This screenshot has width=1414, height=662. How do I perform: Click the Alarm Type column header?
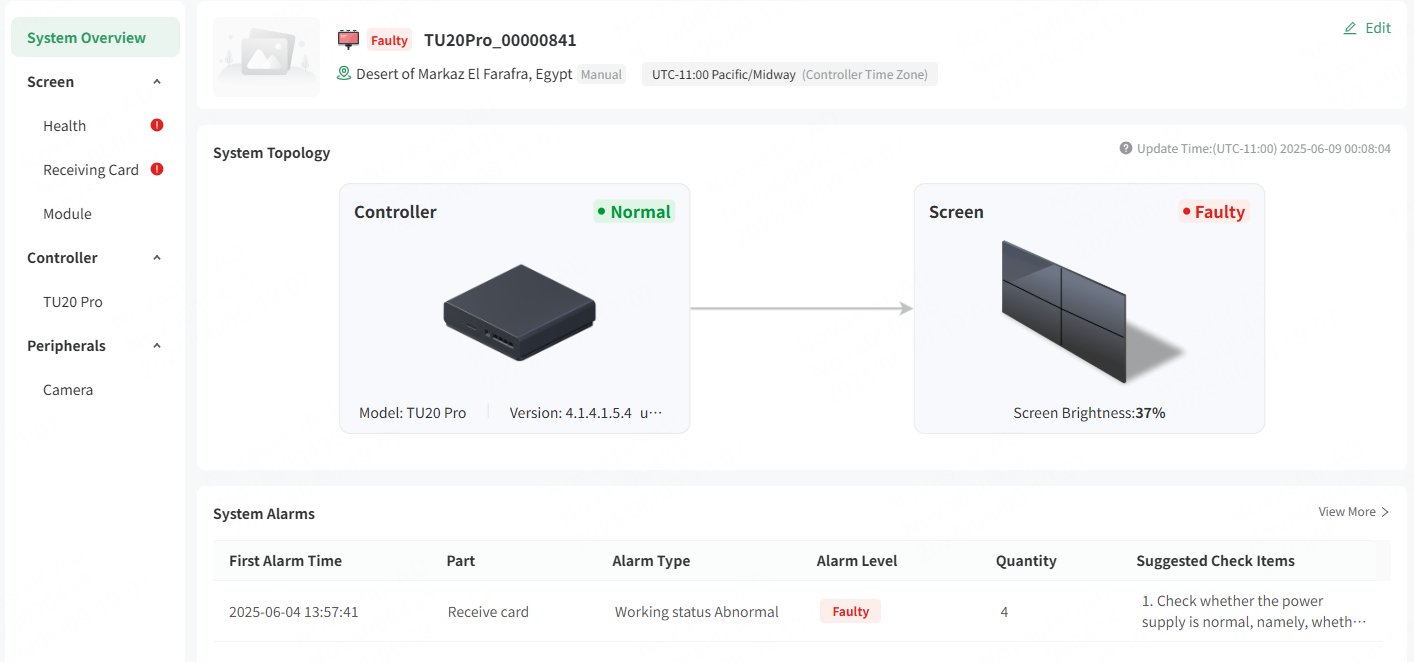click(651, 561)
